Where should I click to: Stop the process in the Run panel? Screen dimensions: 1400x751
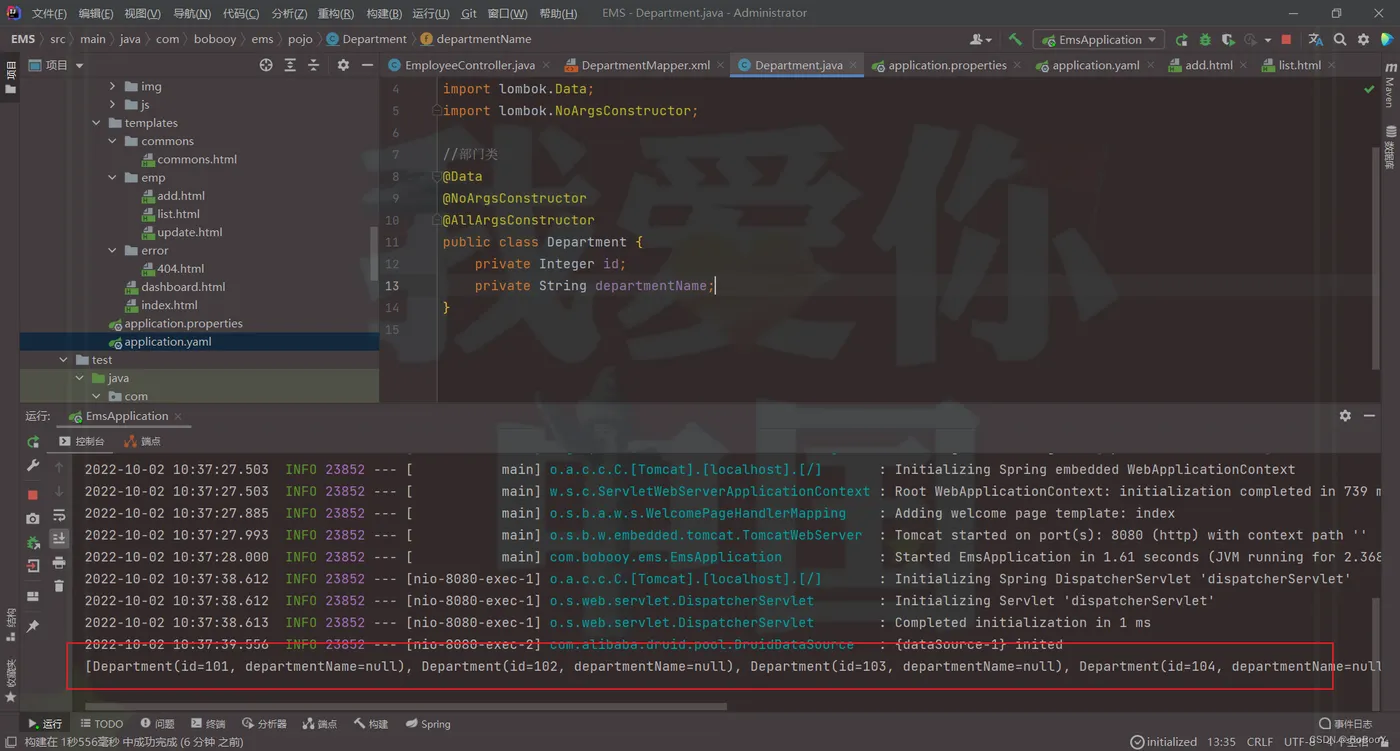click(33, 495)
